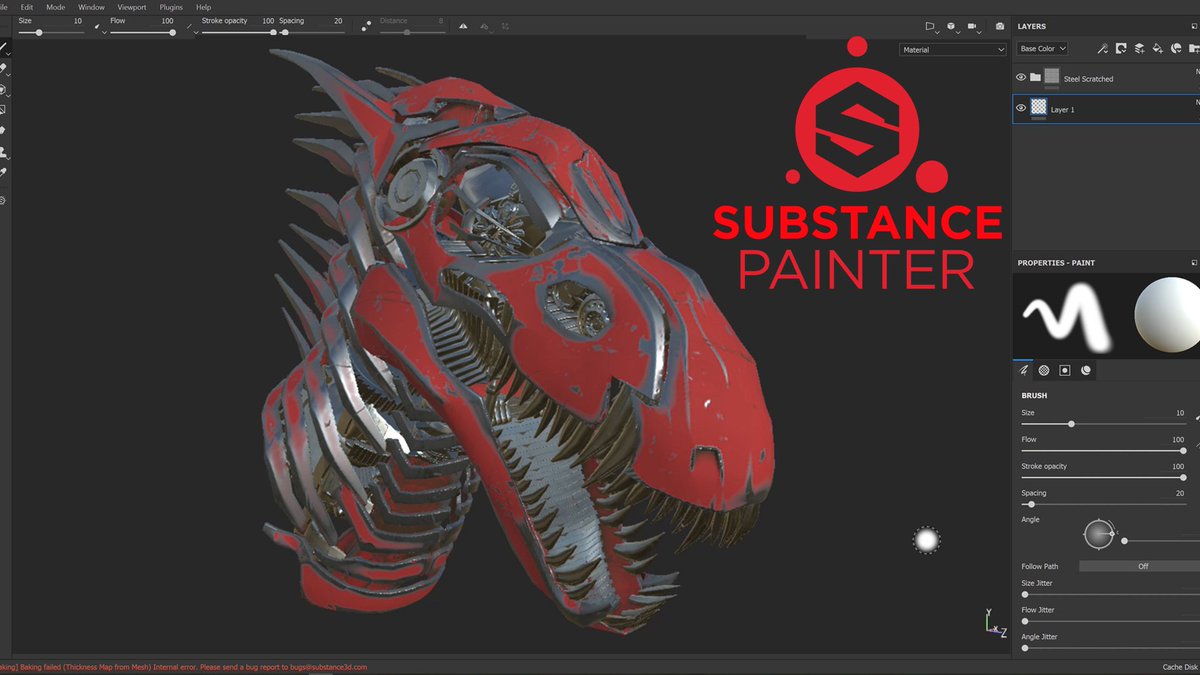Click the brush stroke preview thumbnail
1200x675 pixels.
[x=1067, y=316]
